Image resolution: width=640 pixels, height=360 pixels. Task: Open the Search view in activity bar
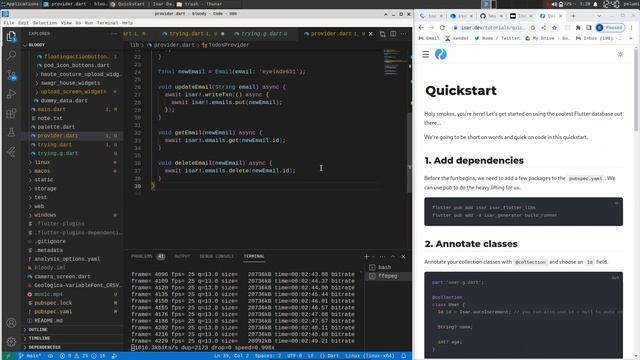[x=11, y=55]
